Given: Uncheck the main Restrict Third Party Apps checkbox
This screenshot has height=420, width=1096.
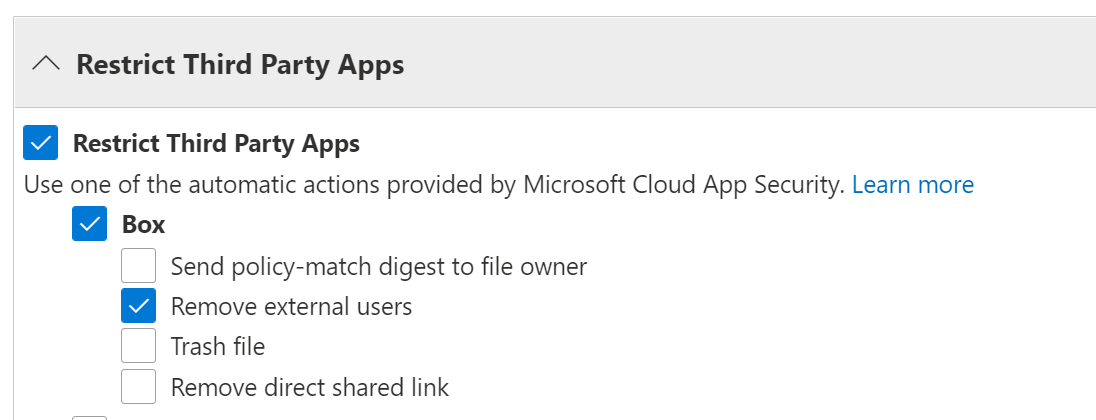Looking at the screenshot, I should point(40,143).
